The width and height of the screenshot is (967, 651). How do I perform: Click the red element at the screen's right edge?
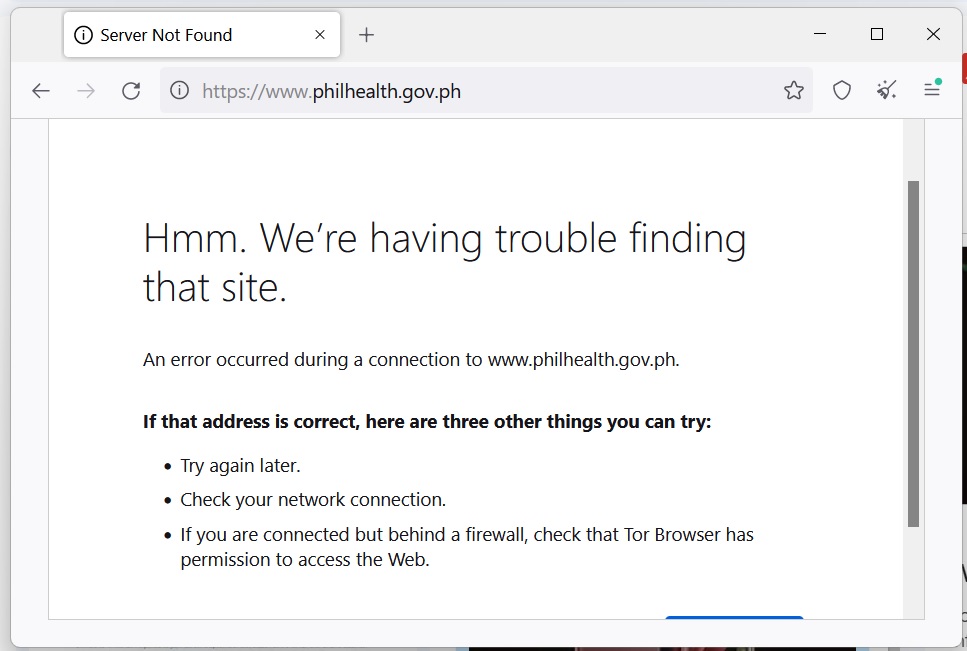click(963, 68)
